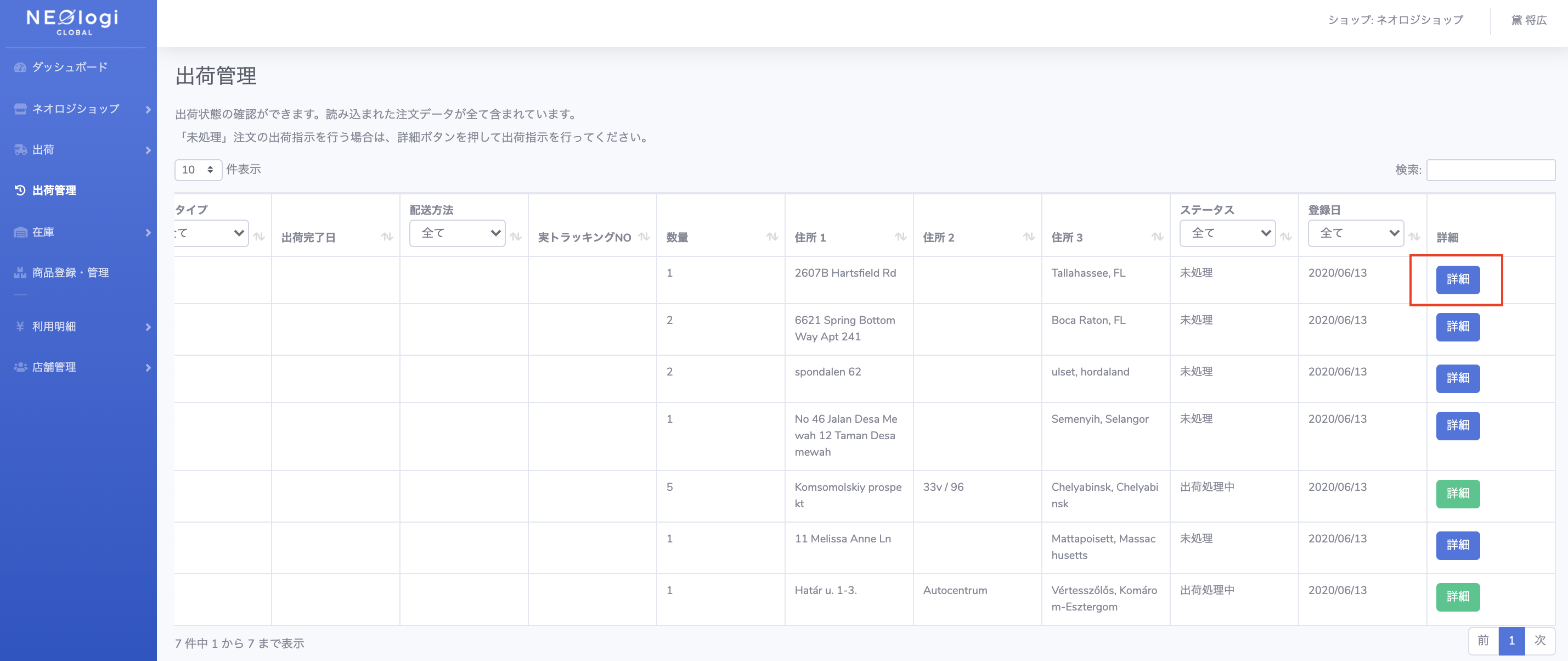Open 詳細 for 2607B Hartsfield Rd row

tap(1457, 279)
